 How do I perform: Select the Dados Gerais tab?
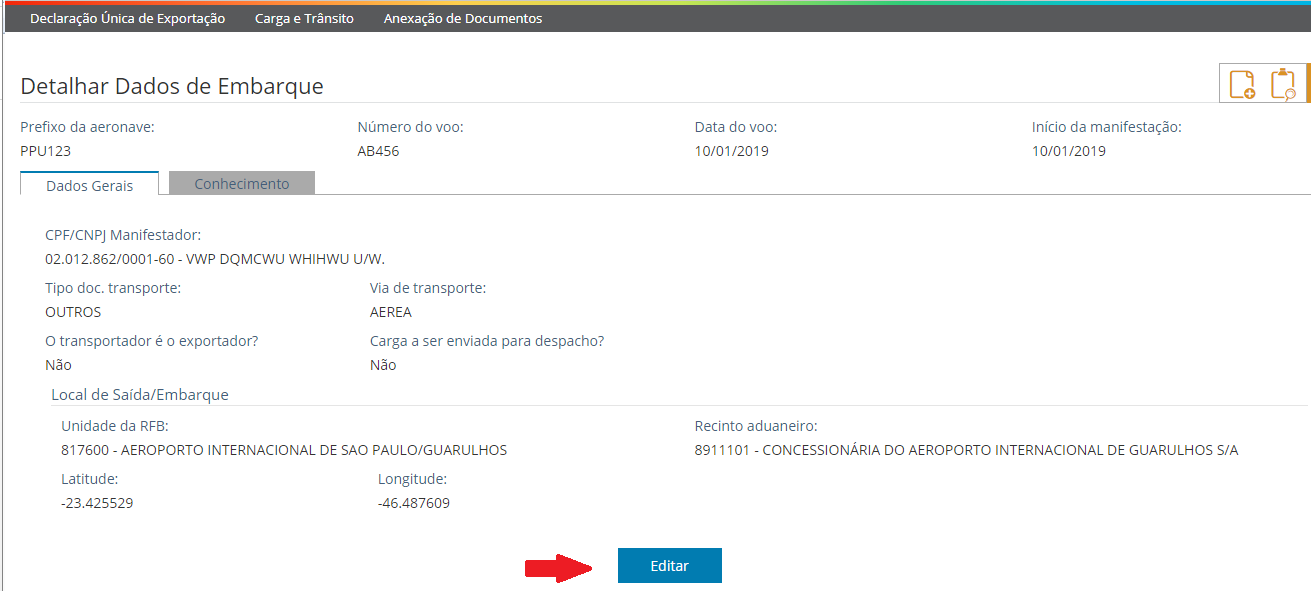[x=89, y=183]
